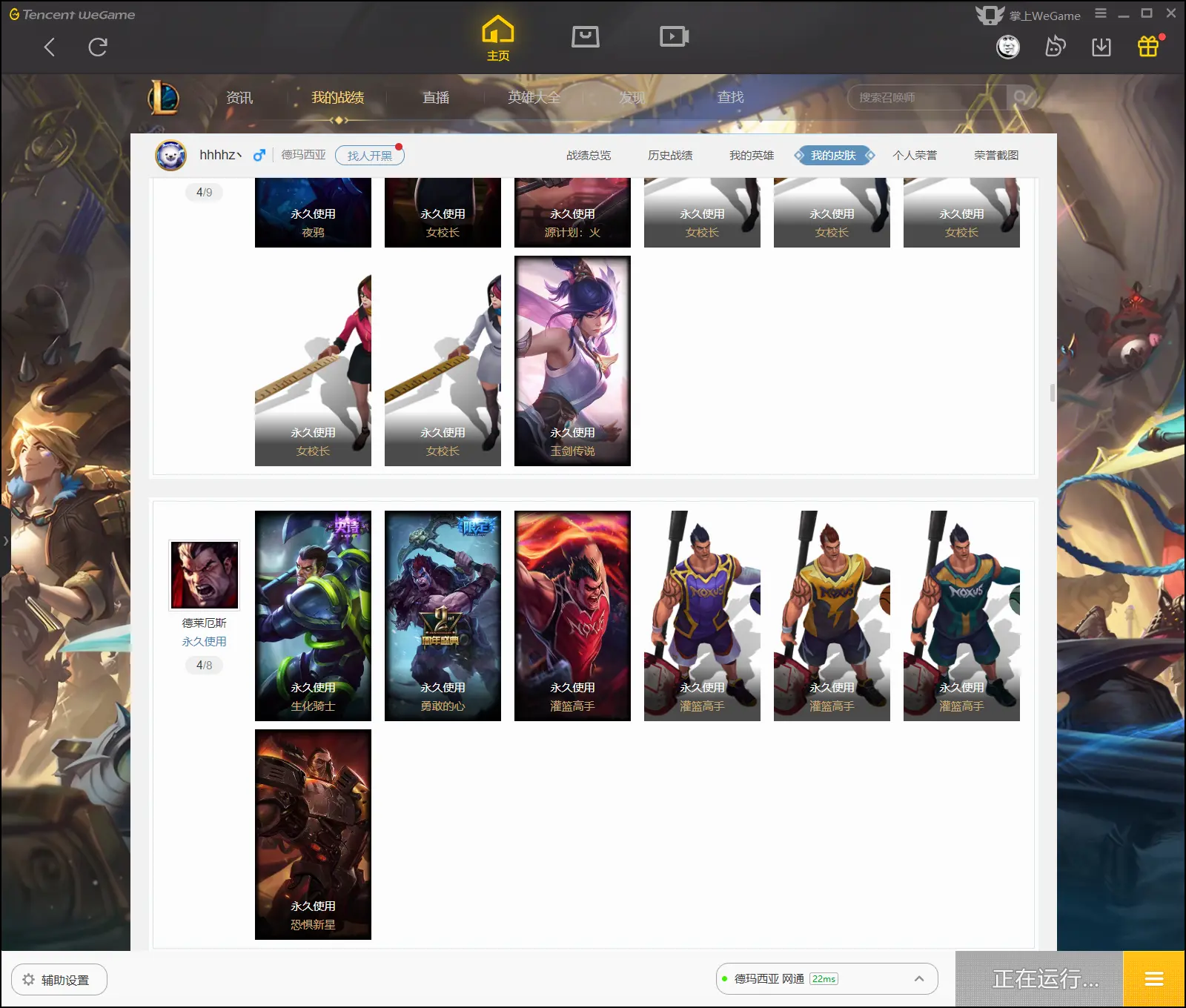Open the 源计划：火 skin card

pos(572,213)
